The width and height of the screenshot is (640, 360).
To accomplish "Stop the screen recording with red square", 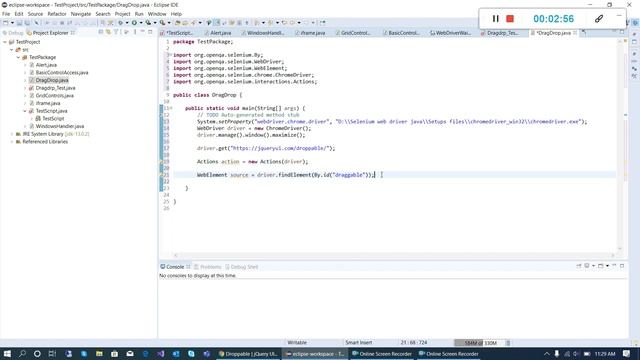I will pos(510,19).
